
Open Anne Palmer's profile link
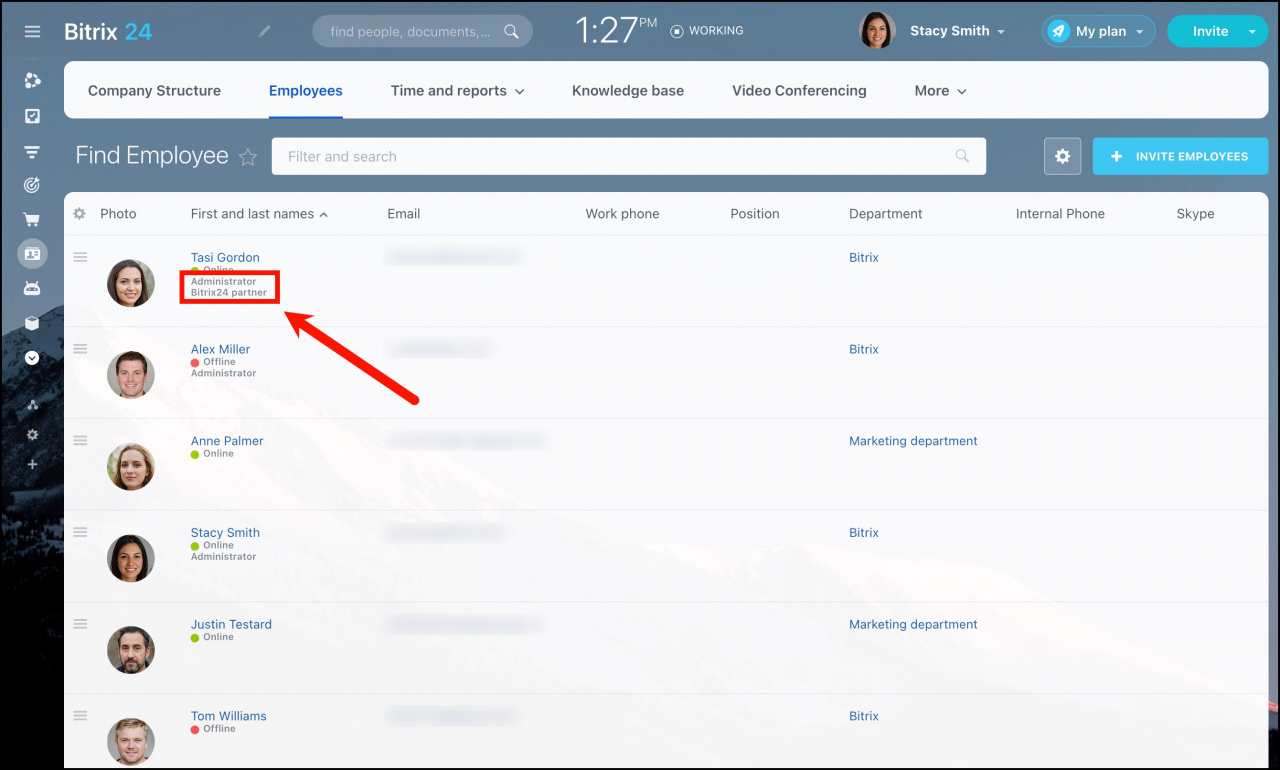[x=226, y=440]
